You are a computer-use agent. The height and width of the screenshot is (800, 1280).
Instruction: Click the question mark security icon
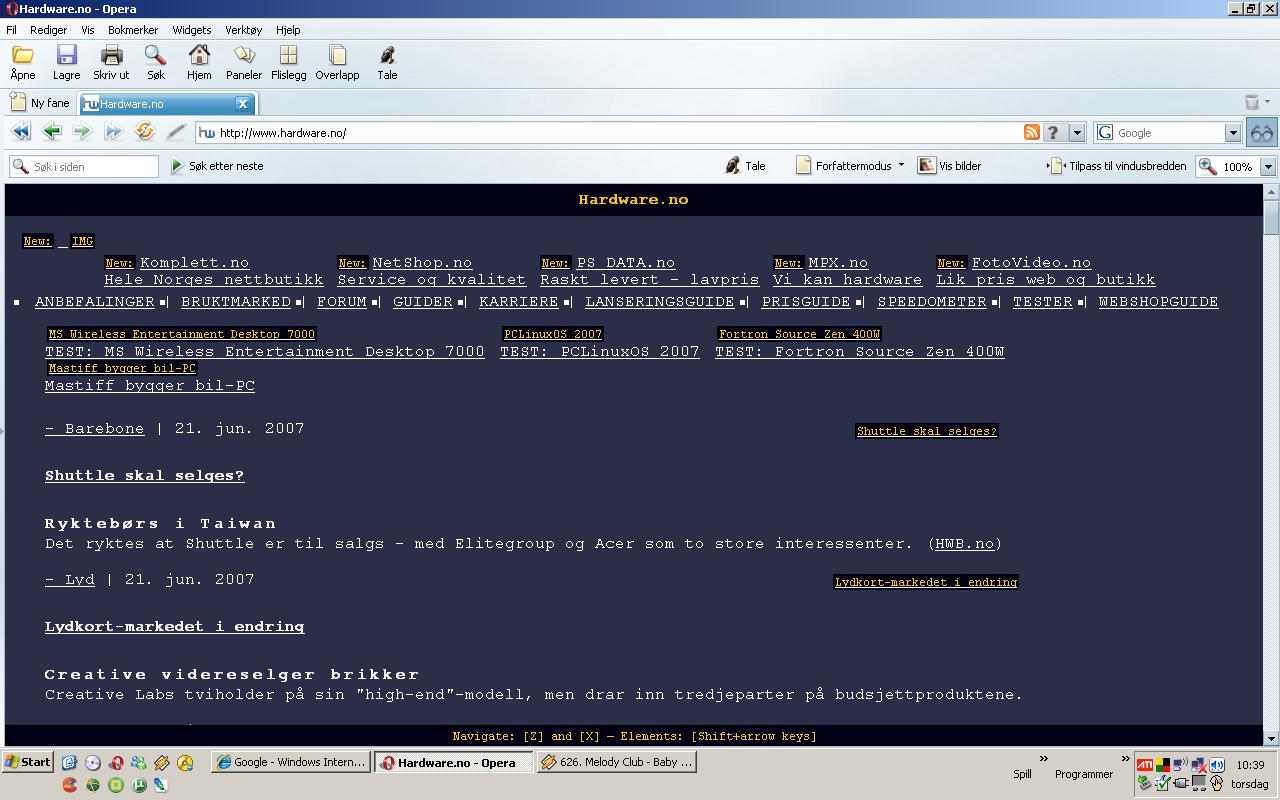(1052, 132)
